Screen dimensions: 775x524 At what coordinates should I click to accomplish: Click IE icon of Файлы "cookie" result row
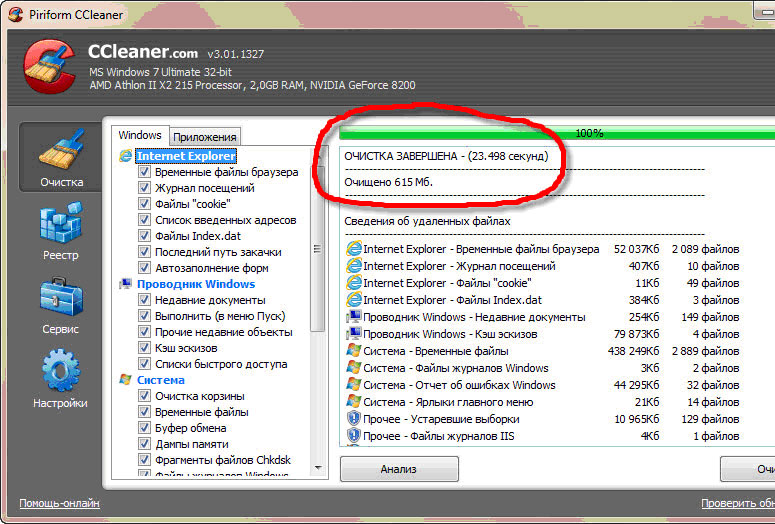(x=353, y=283)
